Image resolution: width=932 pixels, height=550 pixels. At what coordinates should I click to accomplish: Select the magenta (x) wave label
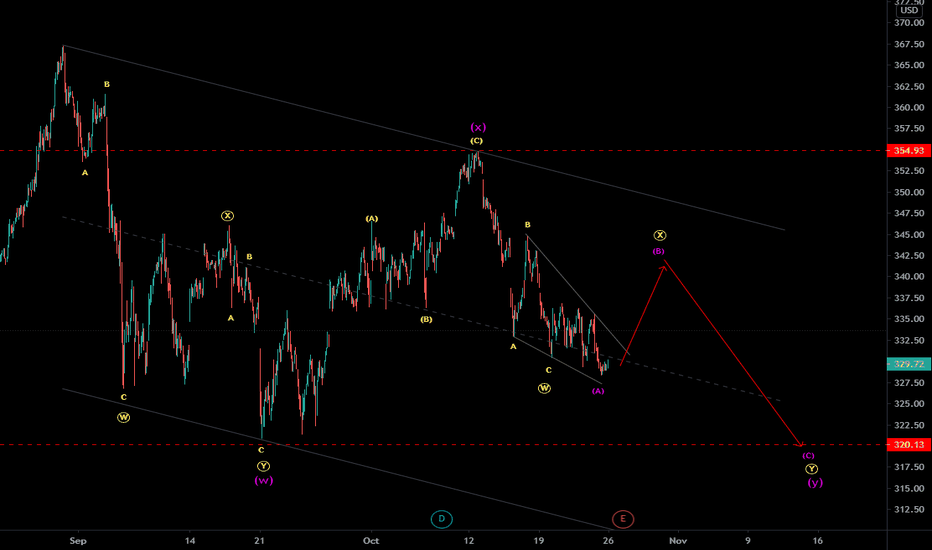(x=478, y=127)
